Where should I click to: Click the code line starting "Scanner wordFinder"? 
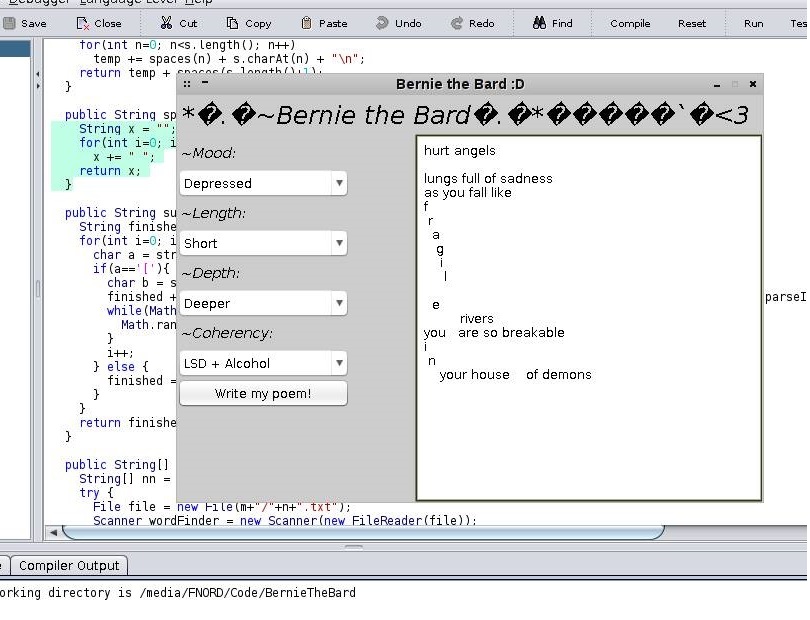(x=285, y=520)
